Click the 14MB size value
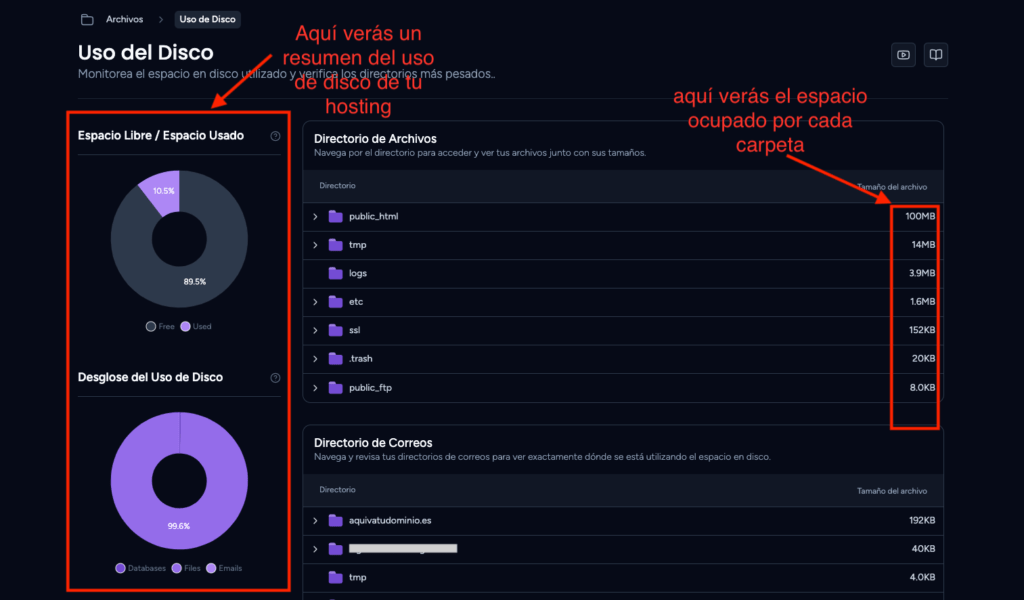The image size is (1024, 600). point(923,245)
